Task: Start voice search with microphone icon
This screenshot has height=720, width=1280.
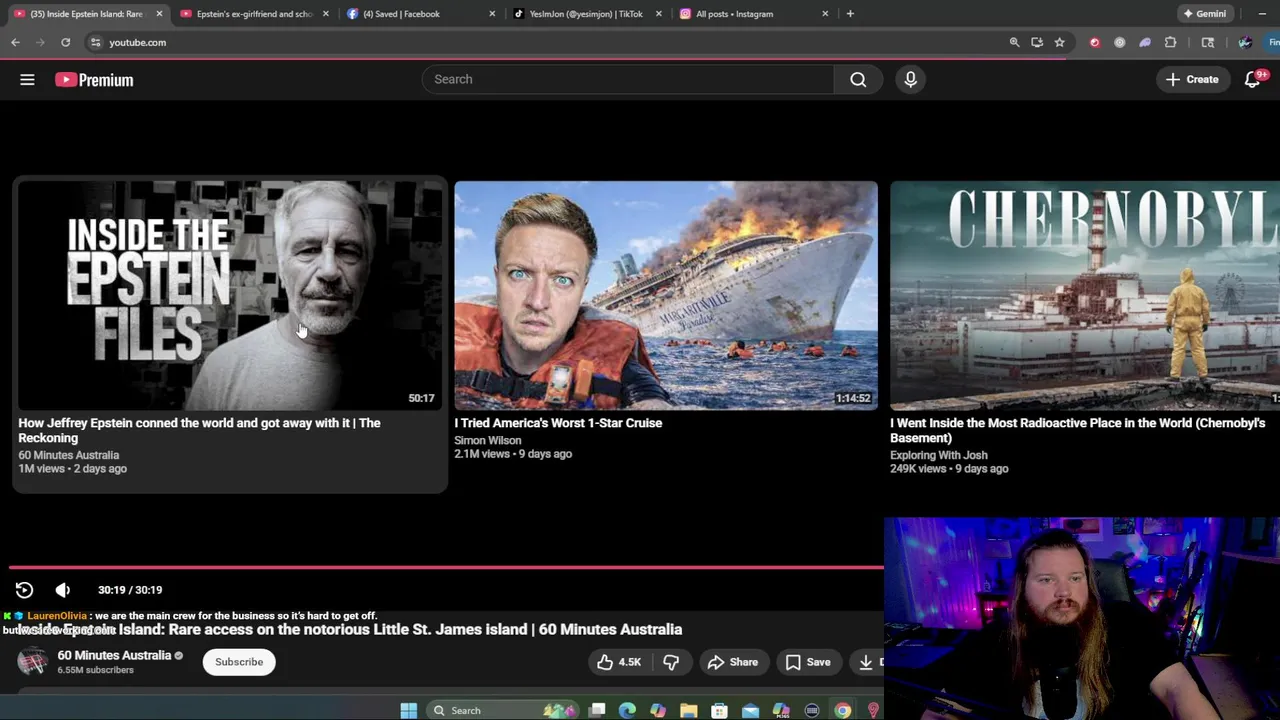Action: coord(910,79)
